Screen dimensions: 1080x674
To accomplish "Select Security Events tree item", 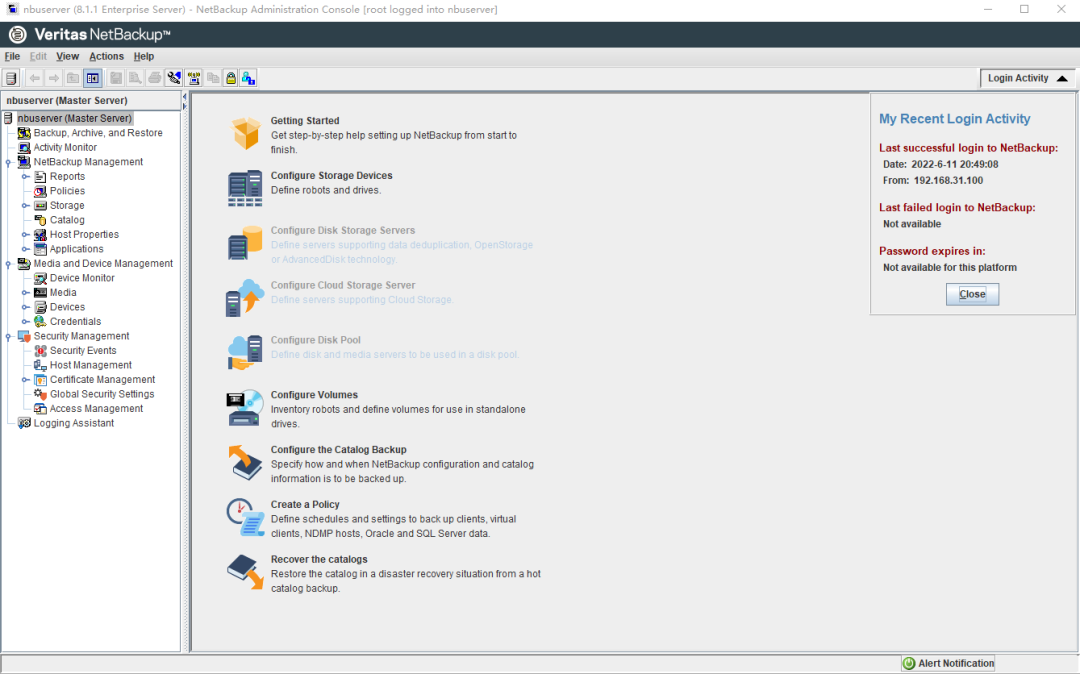I will 83,351.
